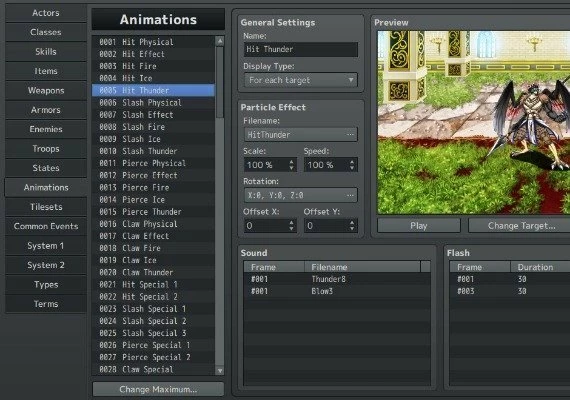Play the animation preview
The width and height of the screenshot is (570, 400).
tap(419, 226)
